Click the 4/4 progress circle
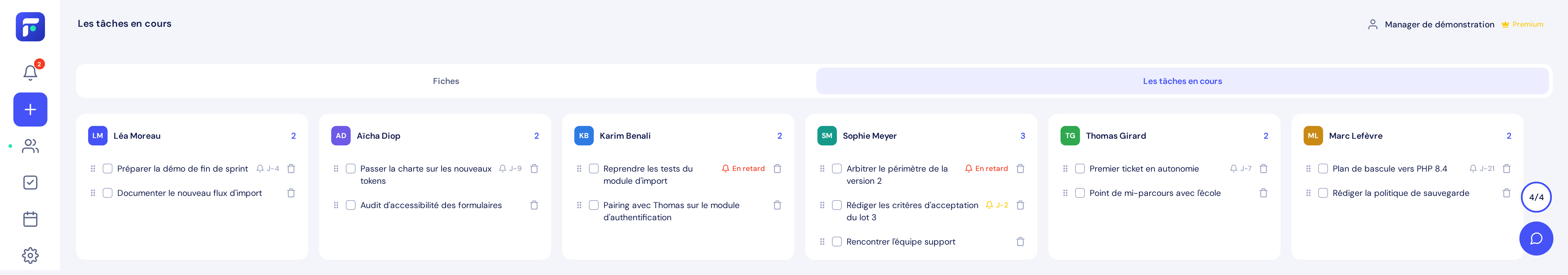Image resolution: width=1568 pixels, height=275 pixels. click(1536, 197)
